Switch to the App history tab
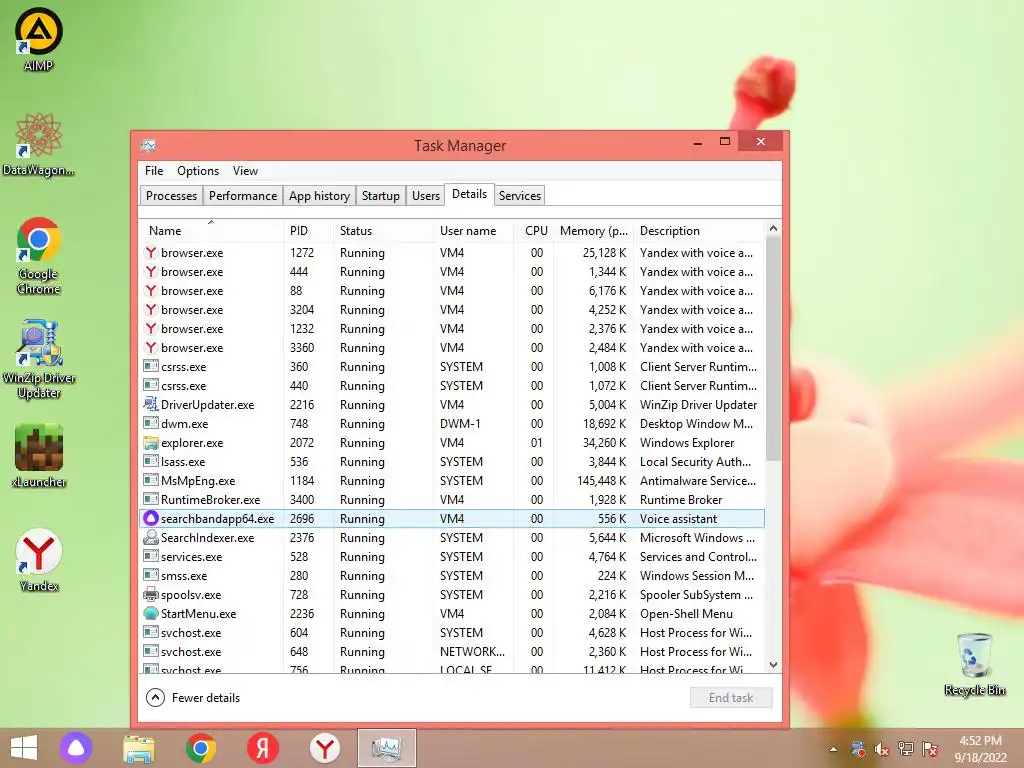This screenshot has height=768, width=1024. [319, 196]
